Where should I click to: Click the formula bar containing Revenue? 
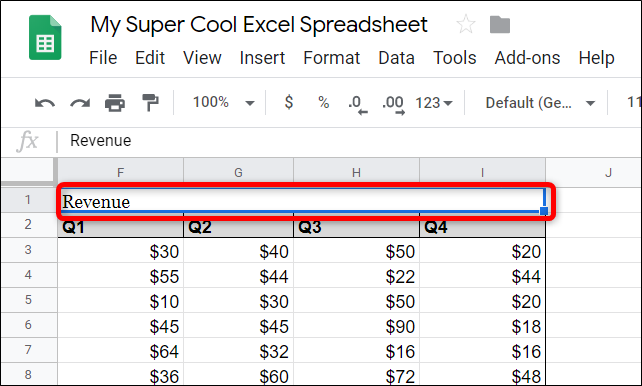[x=349, y=141]
